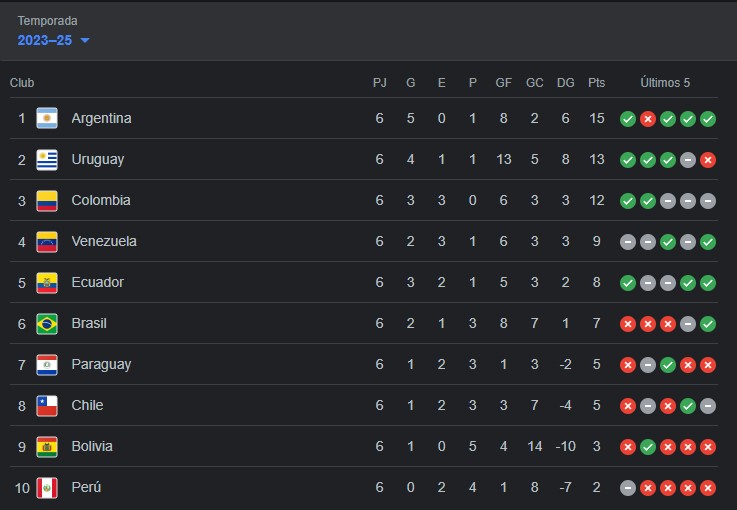The width and height of the screenshot is (737, 510).
Task: Open the Paraguay team link
Action: pos(101,365)
